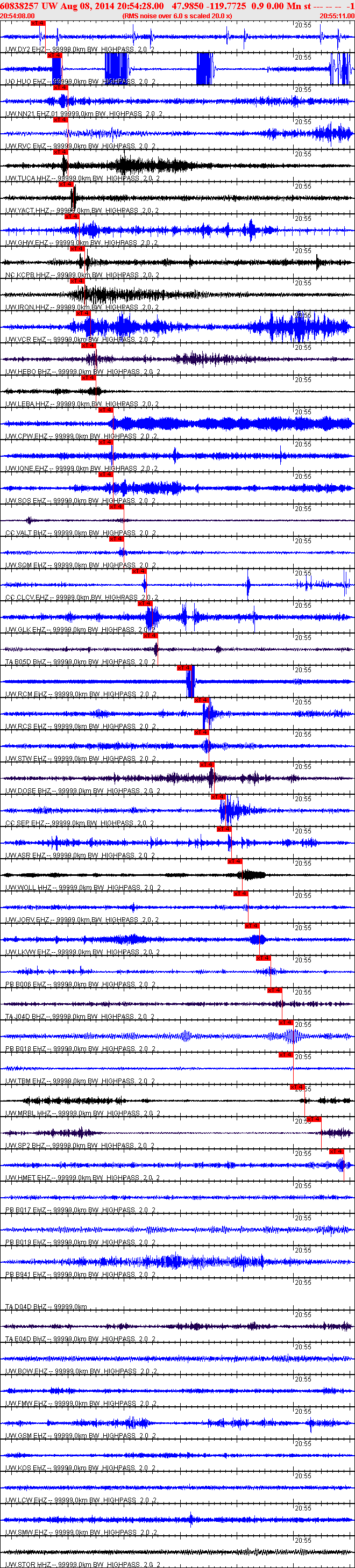355x1568 pixels.
Task: Select the UO.HUO EHZ station label
Action: [x=80, y=82]
